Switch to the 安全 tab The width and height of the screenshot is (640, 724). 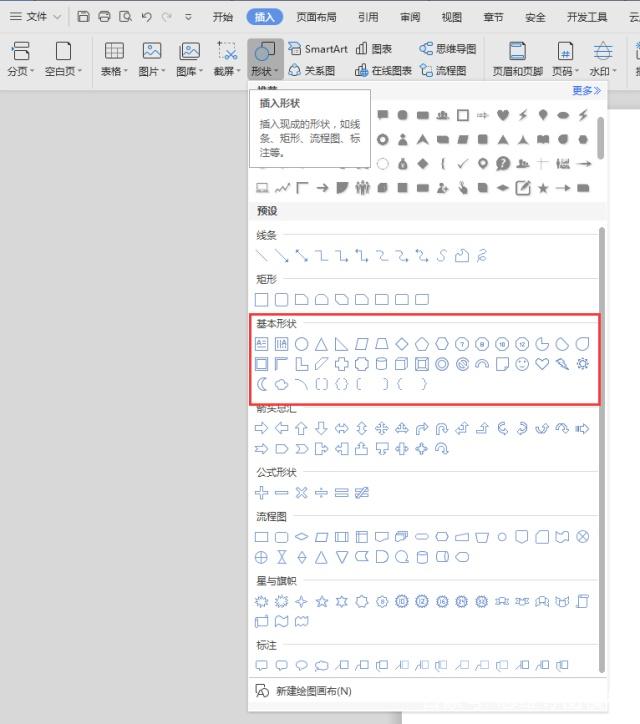click(535, 17)
